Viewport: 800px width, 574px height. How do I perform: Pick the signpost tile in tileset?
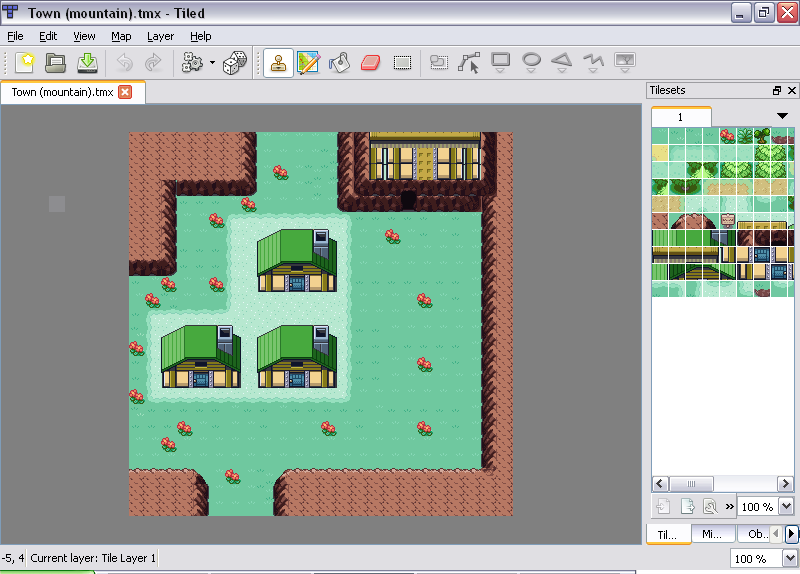point(728,220)
